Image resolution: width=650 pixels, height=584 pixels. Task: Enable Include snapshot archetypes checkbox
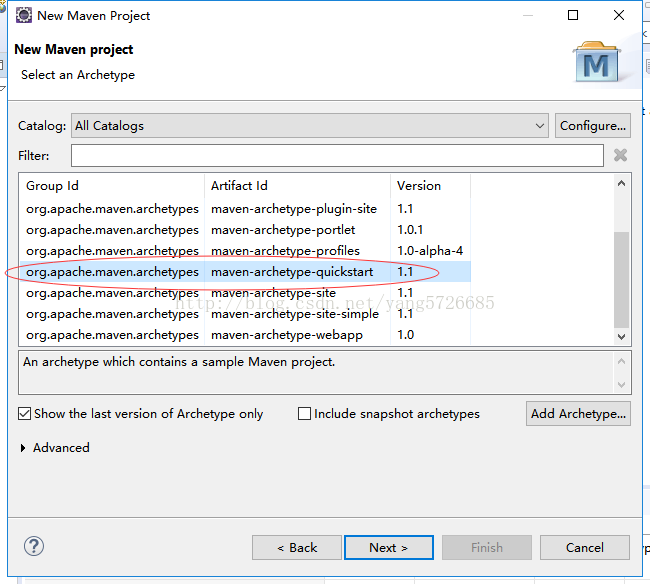coord(304,414)
